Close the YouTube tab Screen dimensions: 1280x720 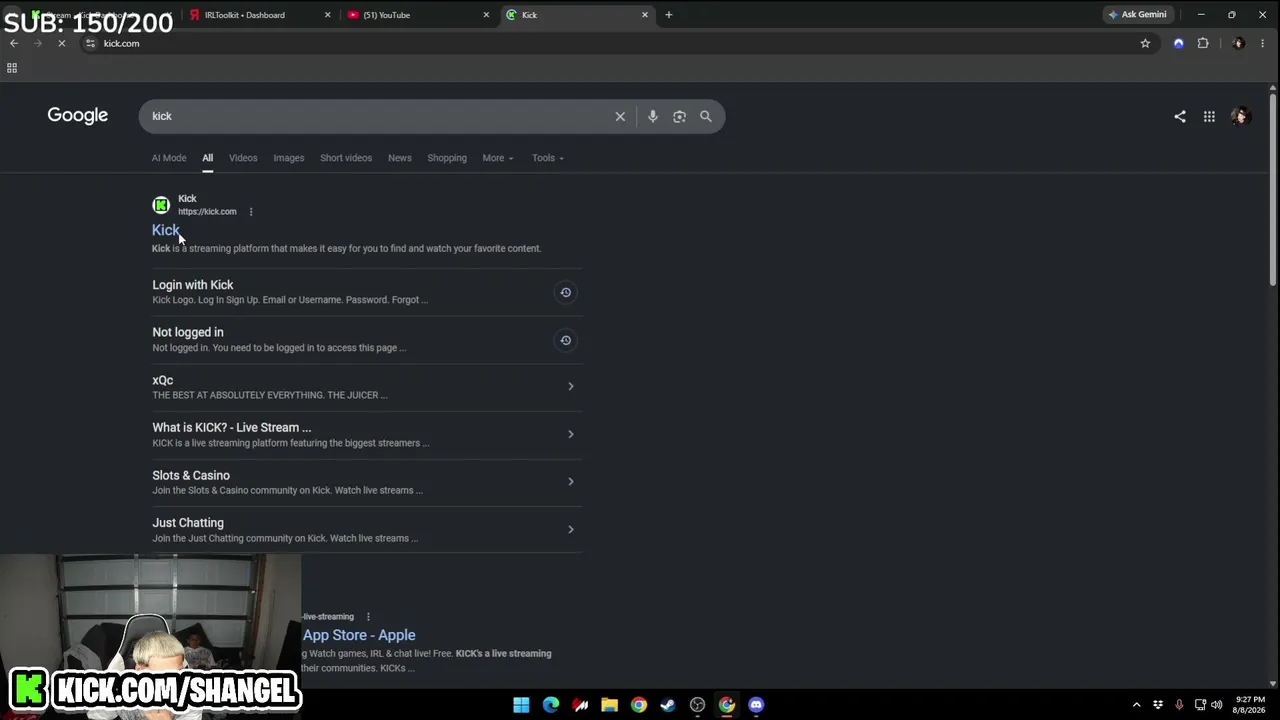[486, 15]
